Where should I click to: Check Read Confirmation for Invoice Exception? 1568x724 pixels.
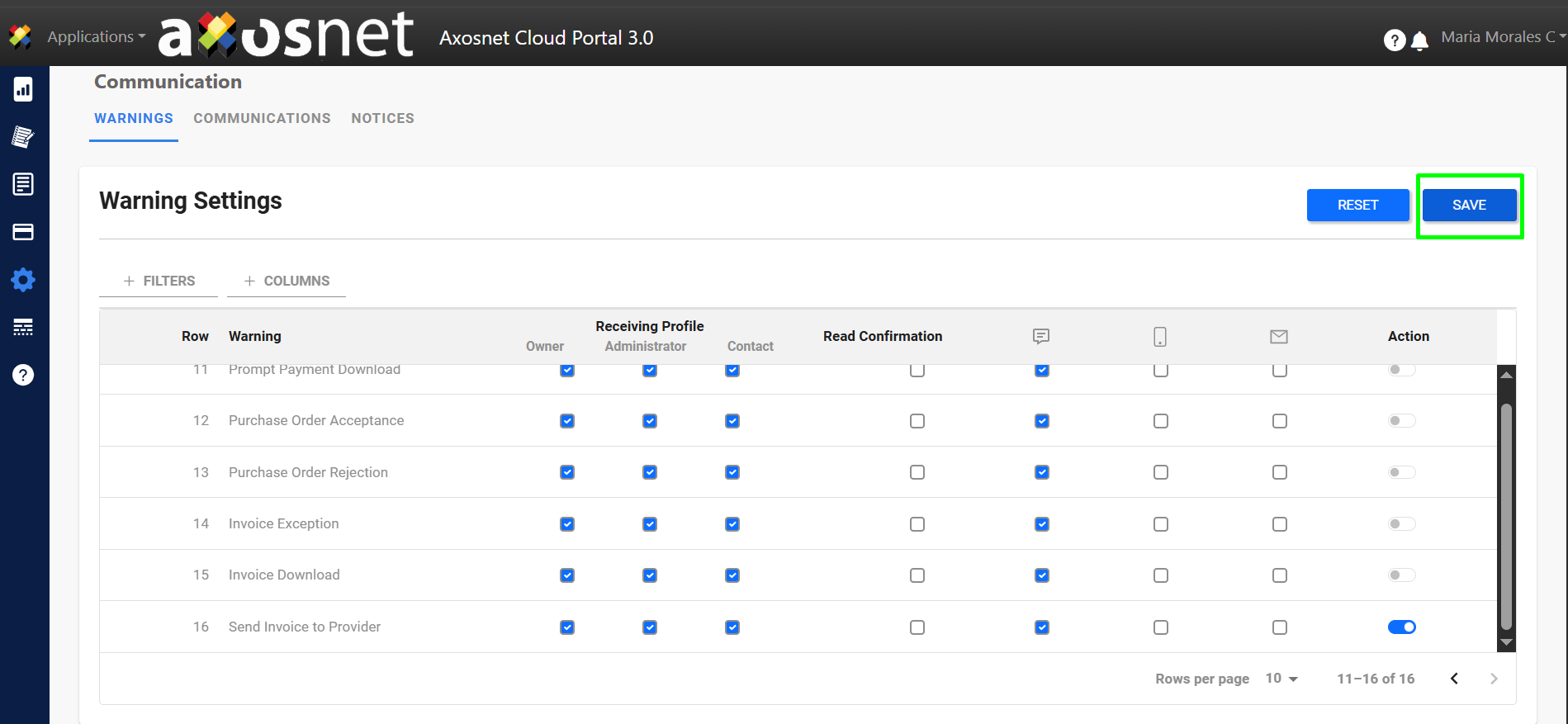(917, 524)
